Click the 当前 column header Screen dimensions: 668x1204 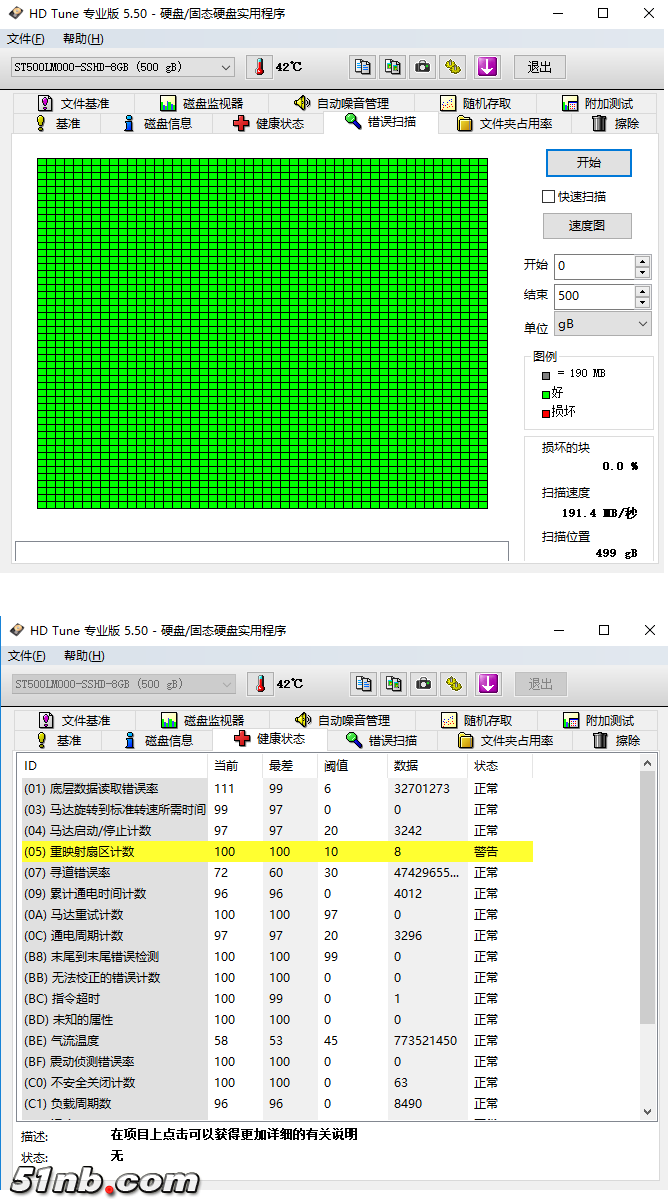(x=236, y=766)
